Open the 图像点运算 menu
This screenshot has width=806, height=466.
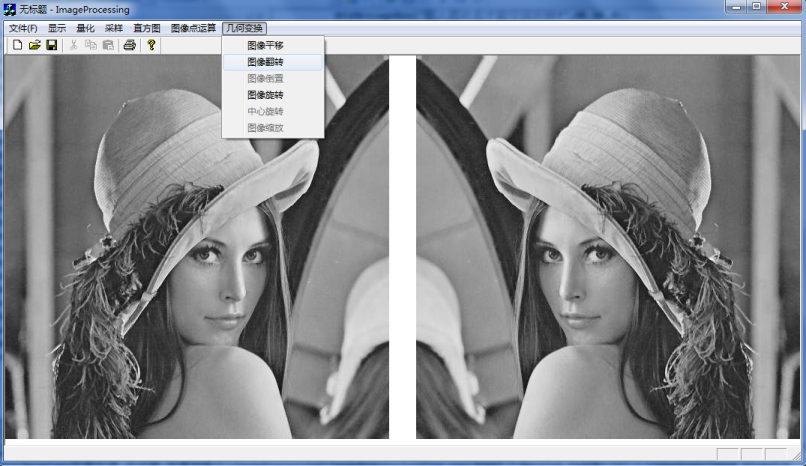tap(193, 28)
